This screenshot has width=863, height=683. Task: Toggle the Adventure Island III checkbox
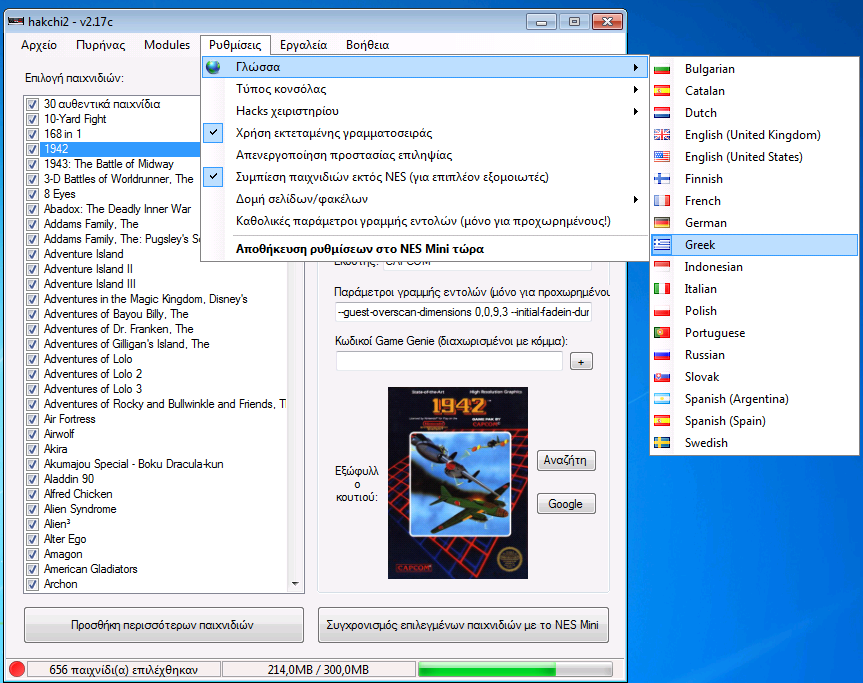32,284
